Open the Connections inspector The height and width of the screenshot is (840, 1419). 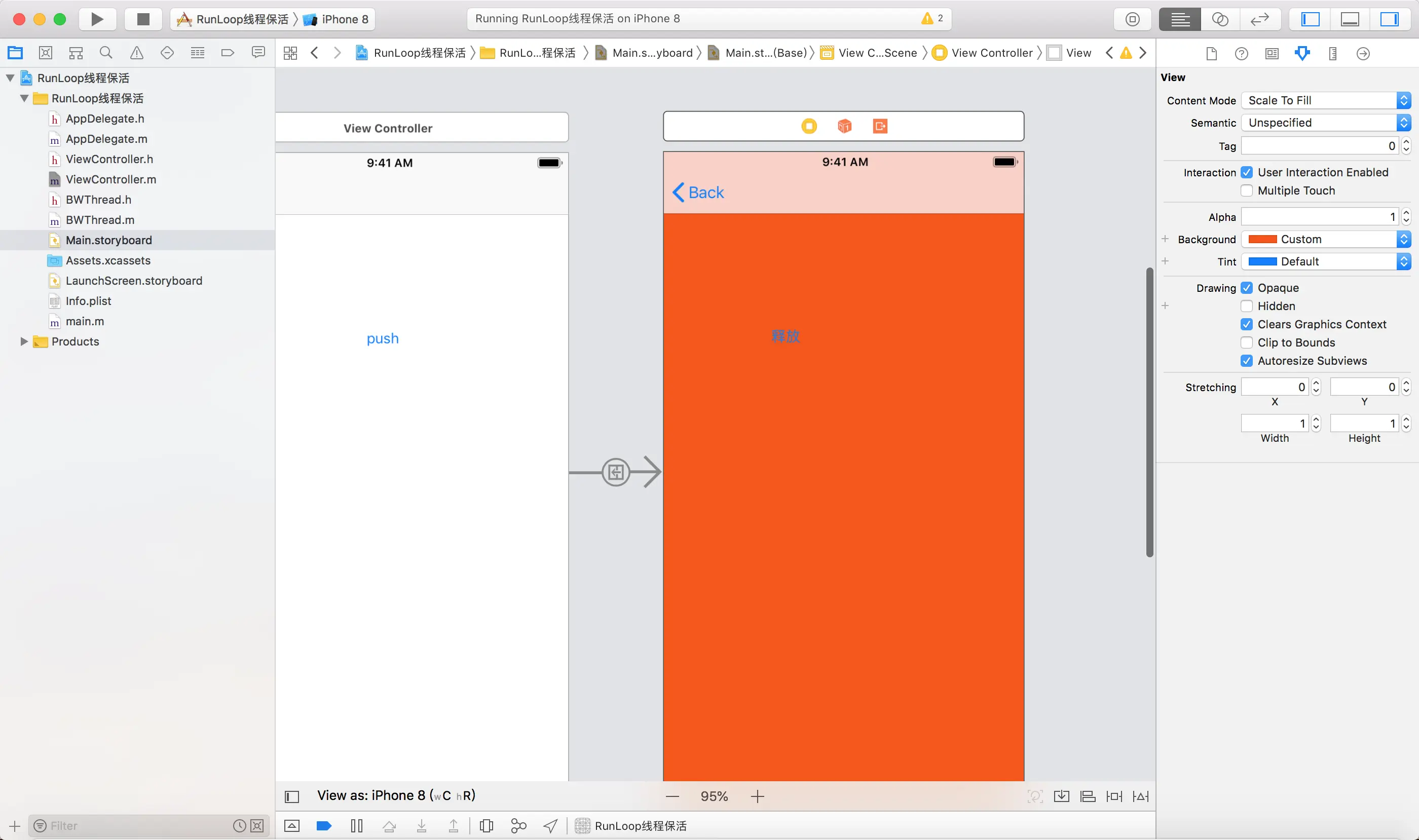point(1363,54)
